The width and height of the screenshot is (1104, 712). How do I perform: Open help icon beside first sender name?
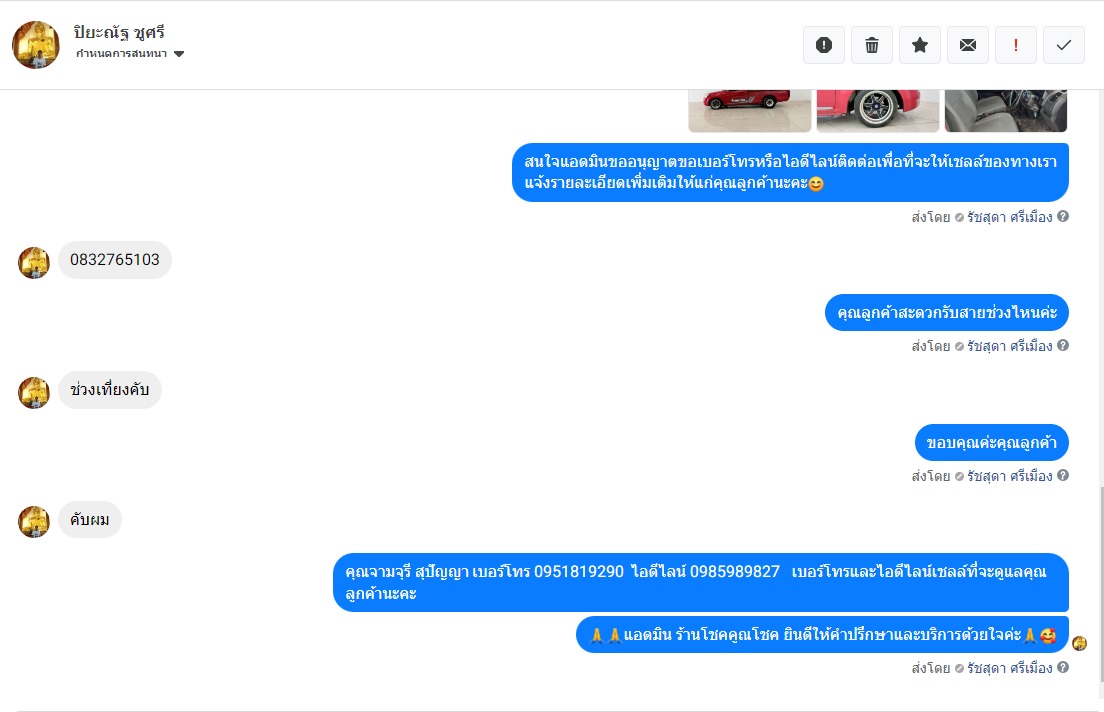(x=1063, y=216)
